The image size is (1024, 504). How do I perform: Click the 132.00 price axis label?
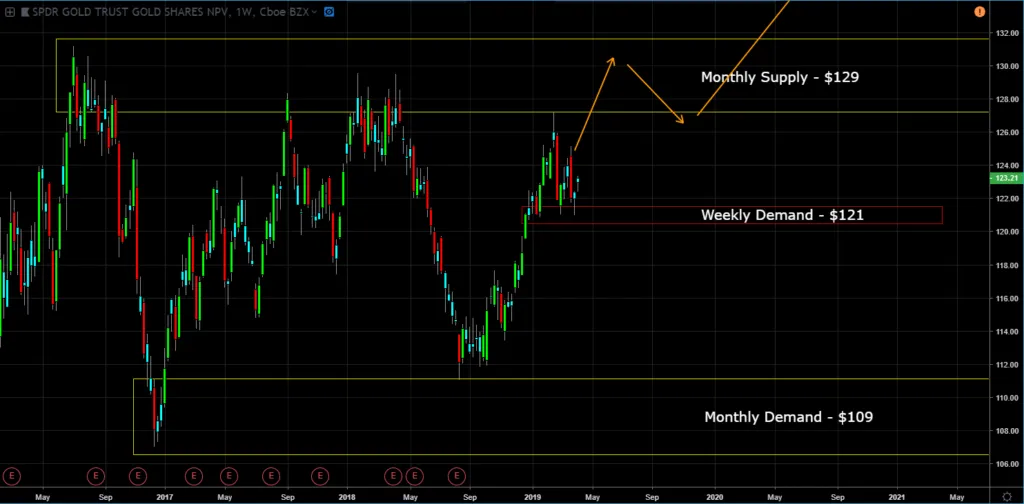[x=1005, y=33]
